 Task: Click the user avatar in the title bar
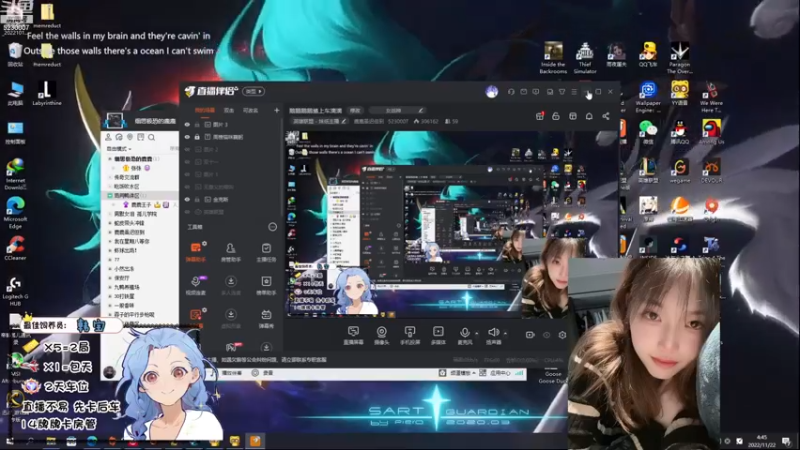pyautogui.click(x=492, y=92)
